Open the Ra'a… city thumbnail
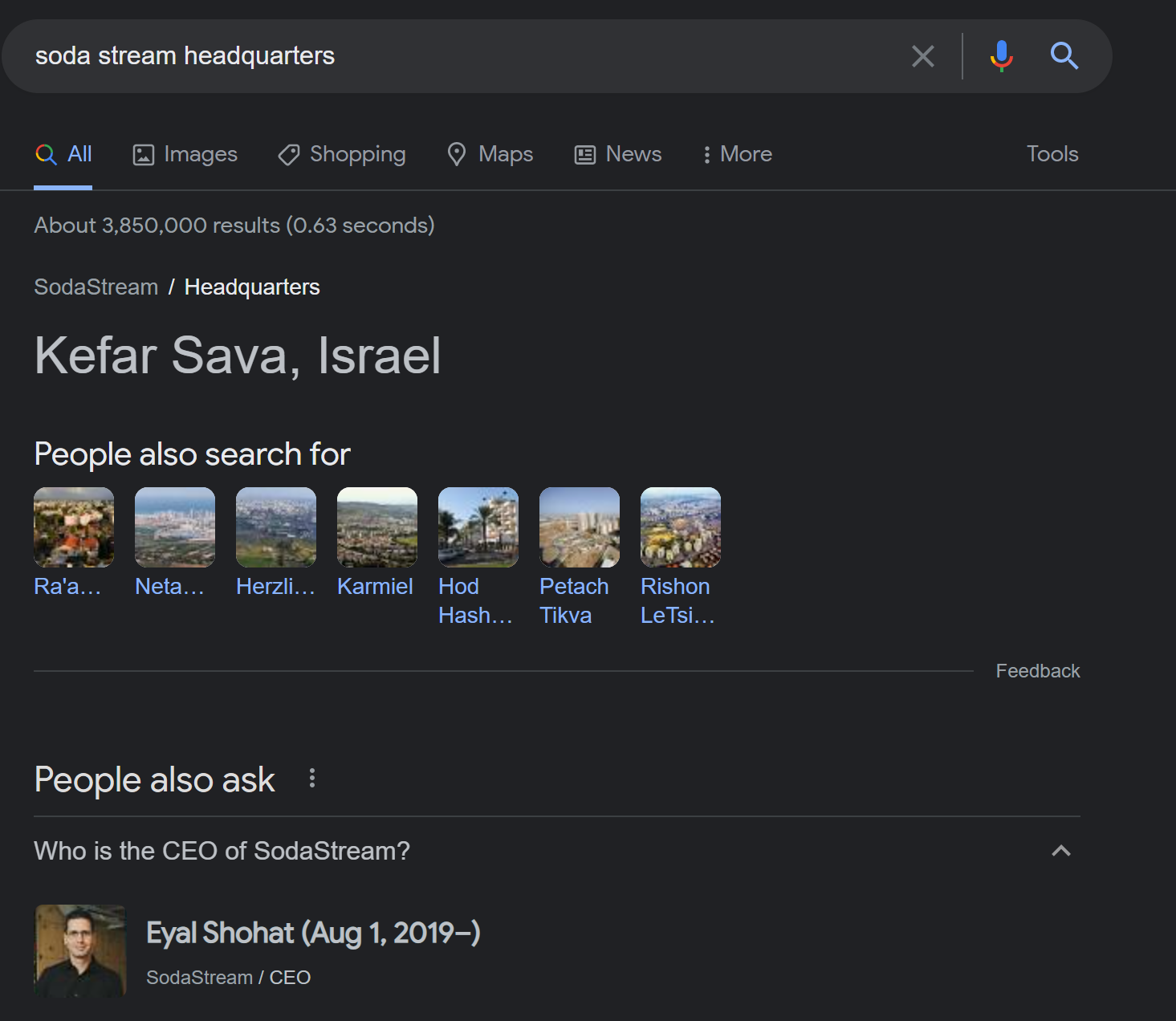Image resolution: width=1176 pixels, height=1021 pixels. 74,527
